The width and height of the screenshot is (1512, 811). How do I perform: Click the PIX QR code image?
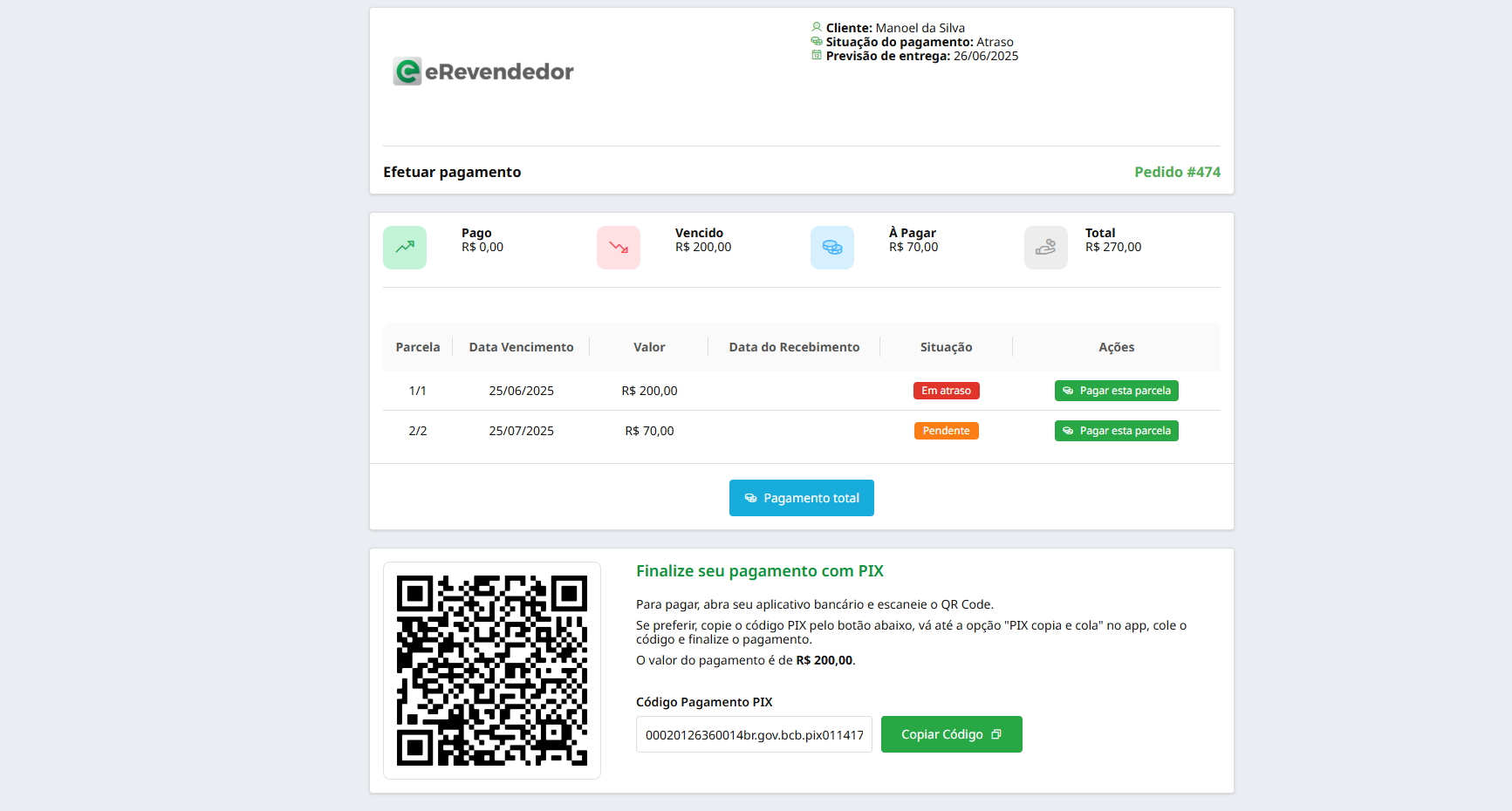(492, 671)
